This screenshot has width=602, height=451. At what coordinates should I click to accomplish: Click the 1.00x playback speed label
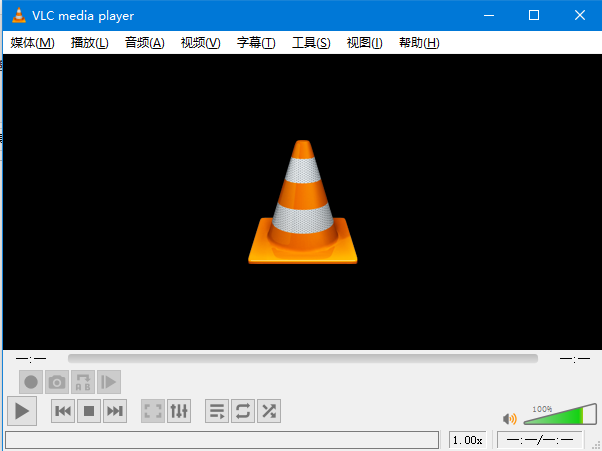click(x=468, y=440)
